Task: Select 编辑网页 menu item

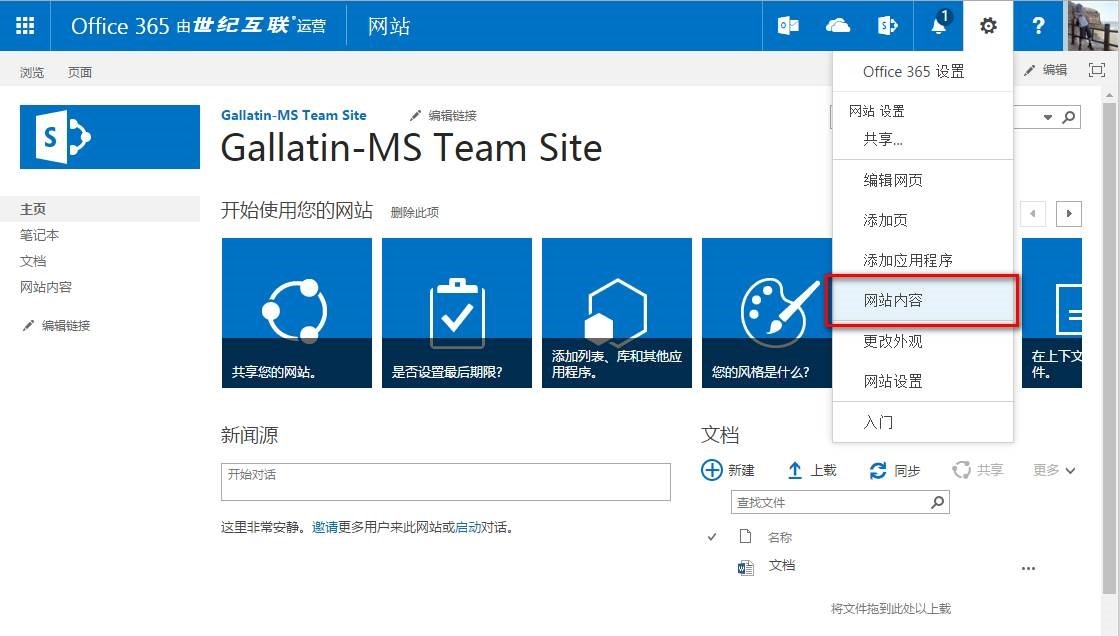Action: (893, 180)
